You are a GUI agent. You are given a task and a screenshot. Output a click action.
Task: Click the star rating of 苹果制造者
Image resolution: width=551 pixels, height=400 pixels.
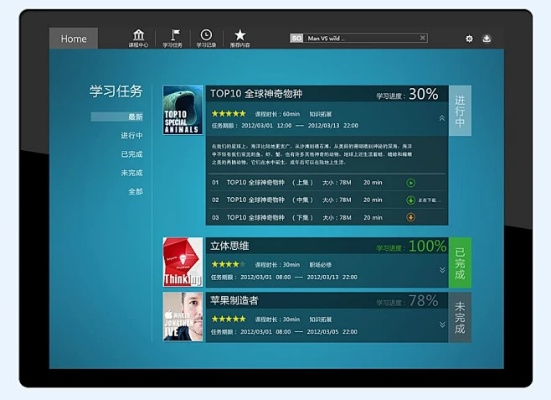pyautogui.click(x=229, y=319)
